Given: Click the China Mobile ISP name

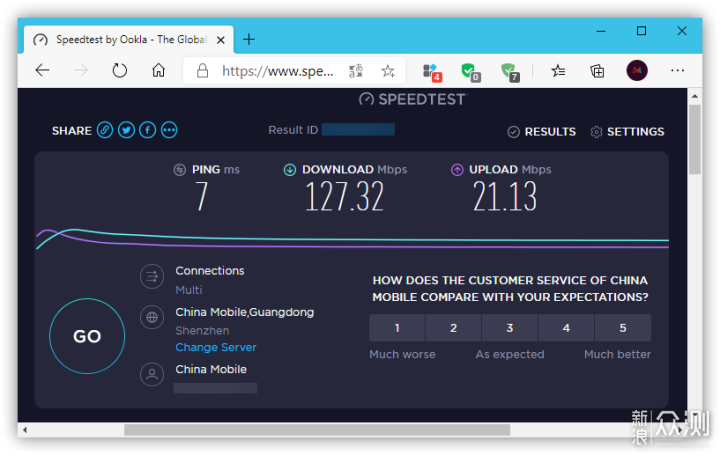Looking at the screenshot, I should tap(211, 369).
